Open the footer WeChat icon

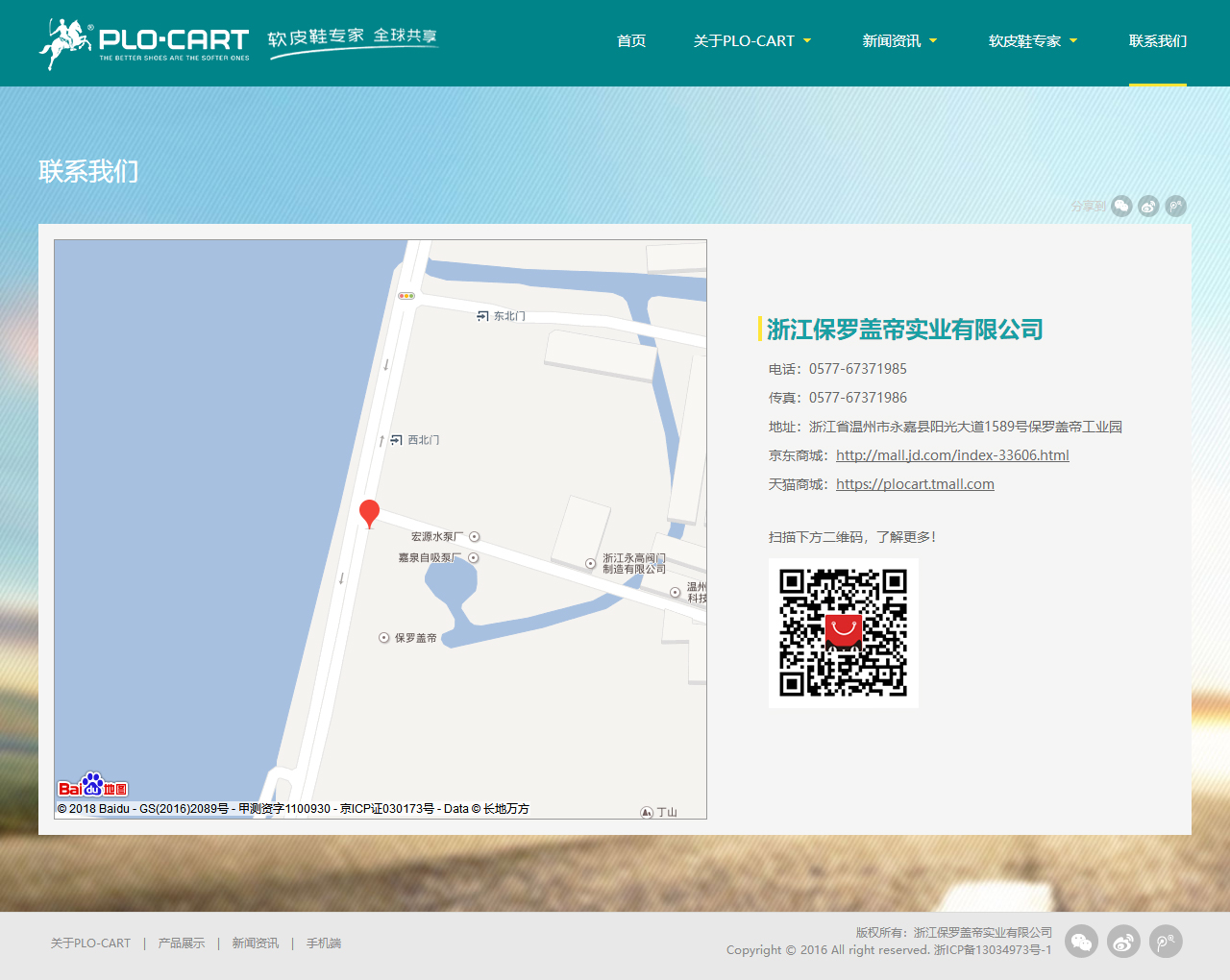coord(1081,942)
